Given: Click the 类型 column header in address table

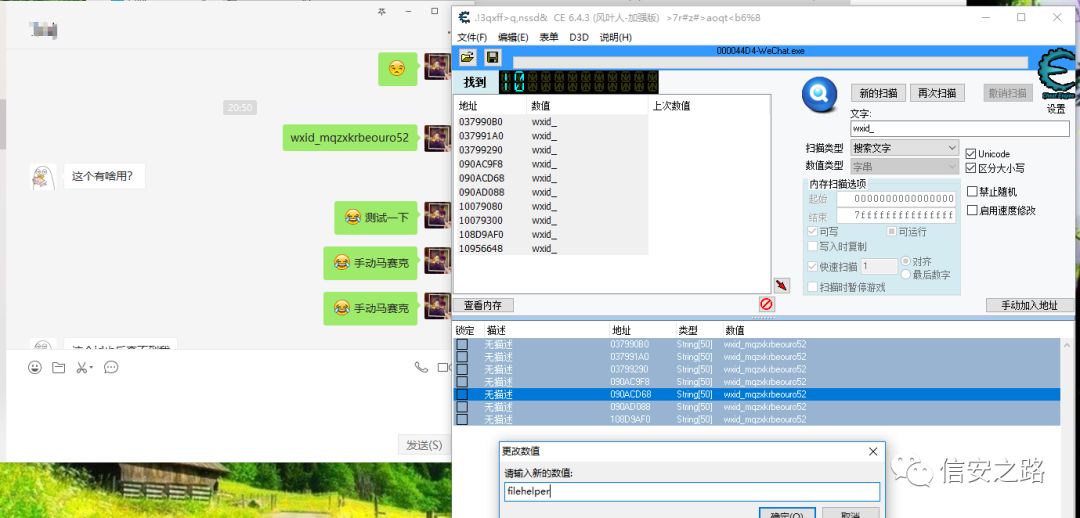Looking at the screenshot, I should 687,331.
